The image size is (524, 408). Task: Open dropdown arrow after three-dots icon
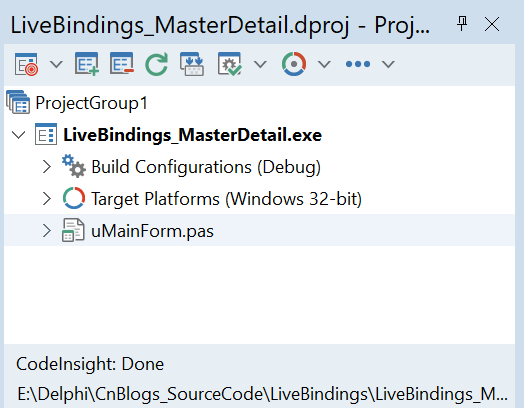coord(388,64)
